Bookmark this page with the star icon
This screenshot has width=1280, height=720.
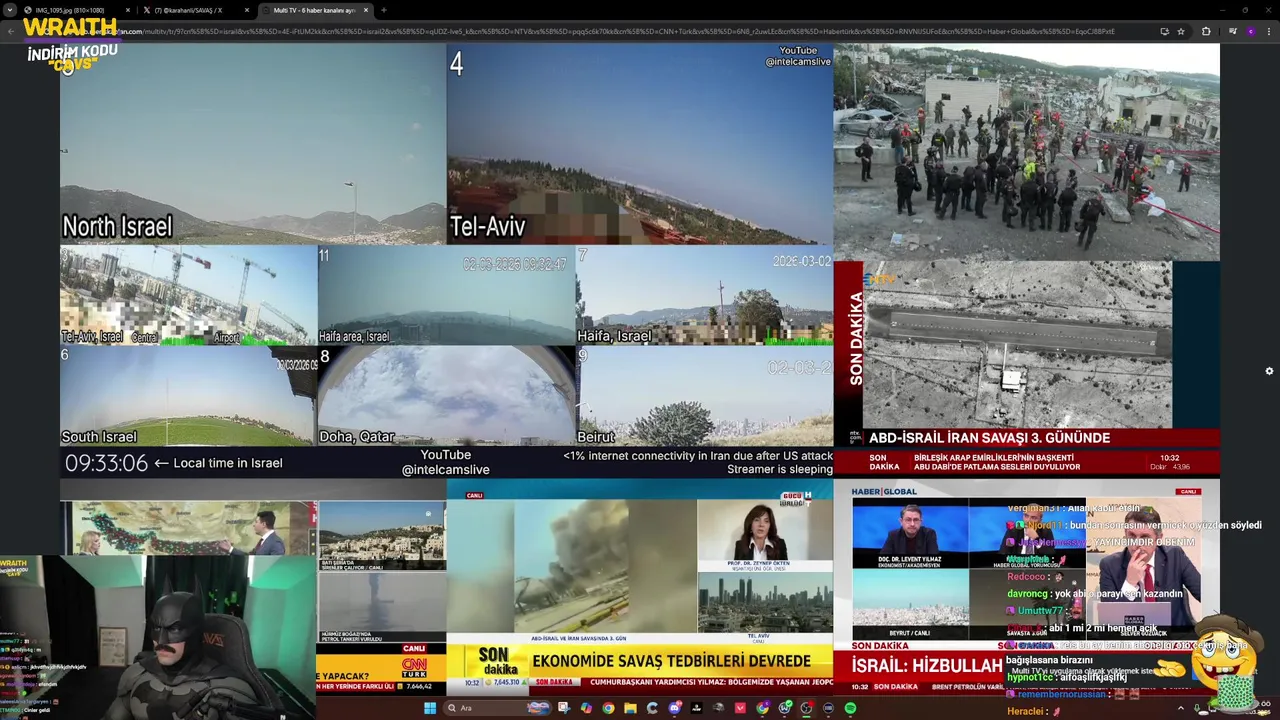[x=1181, y=31]
